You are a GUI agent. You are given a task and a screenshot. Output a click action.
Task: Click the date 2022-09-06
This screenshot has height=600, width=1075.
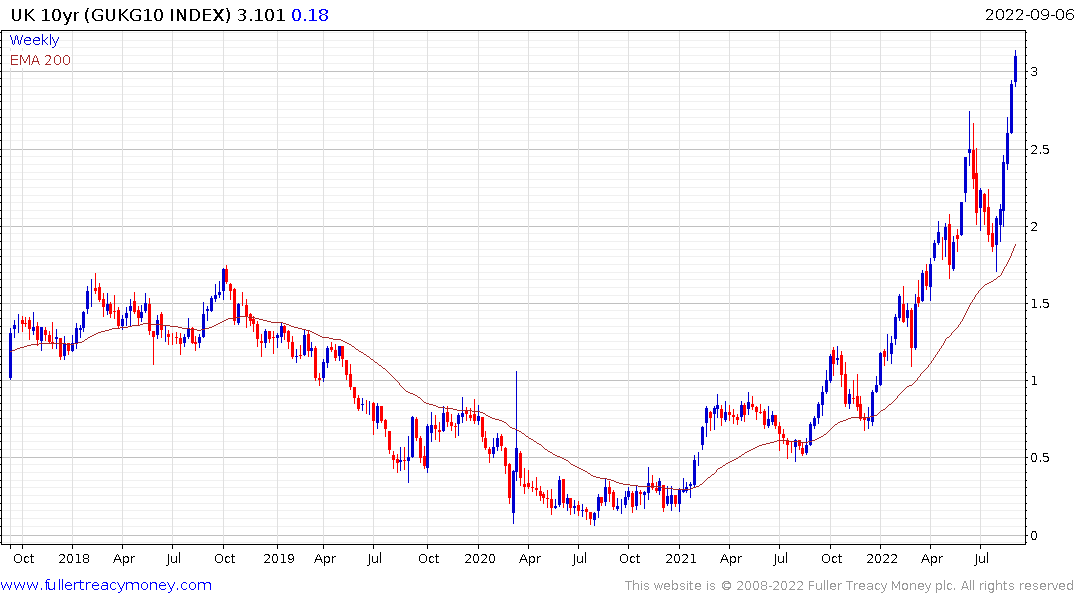pos(1029,15)
